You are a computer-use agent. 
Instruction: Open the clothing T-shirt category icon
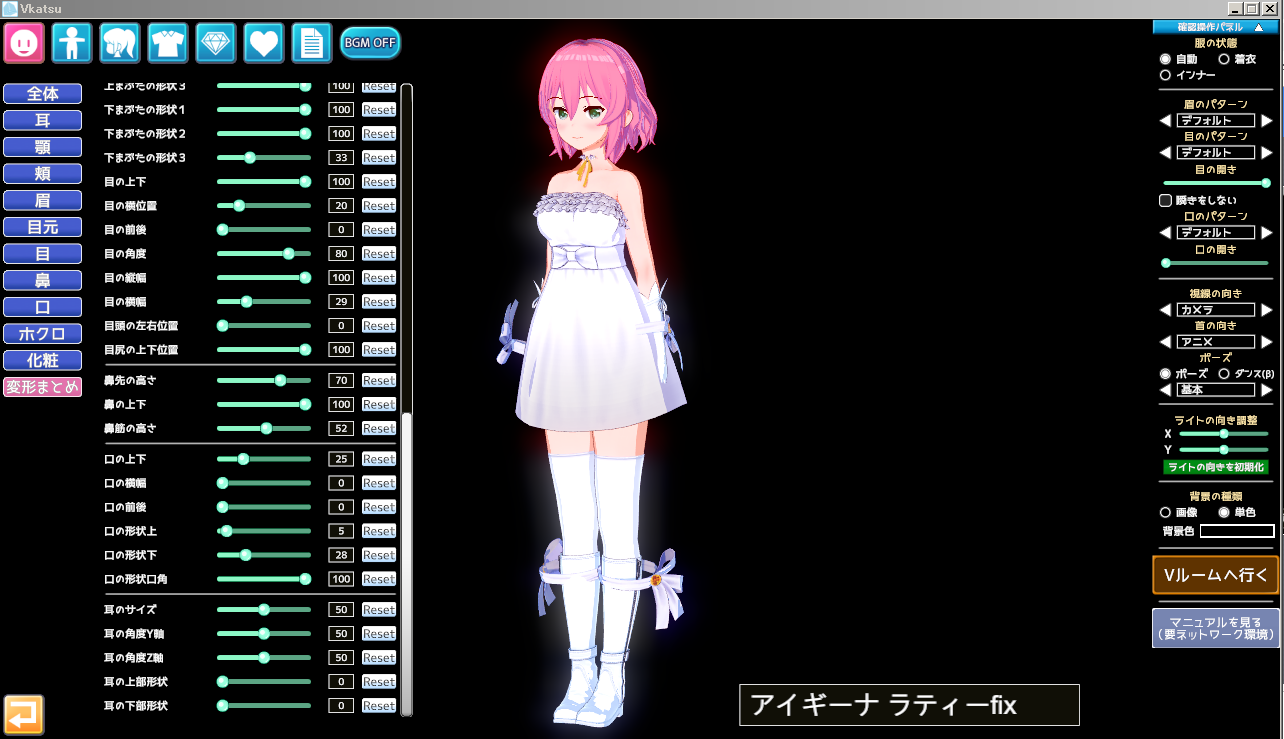tap(168, 43)
